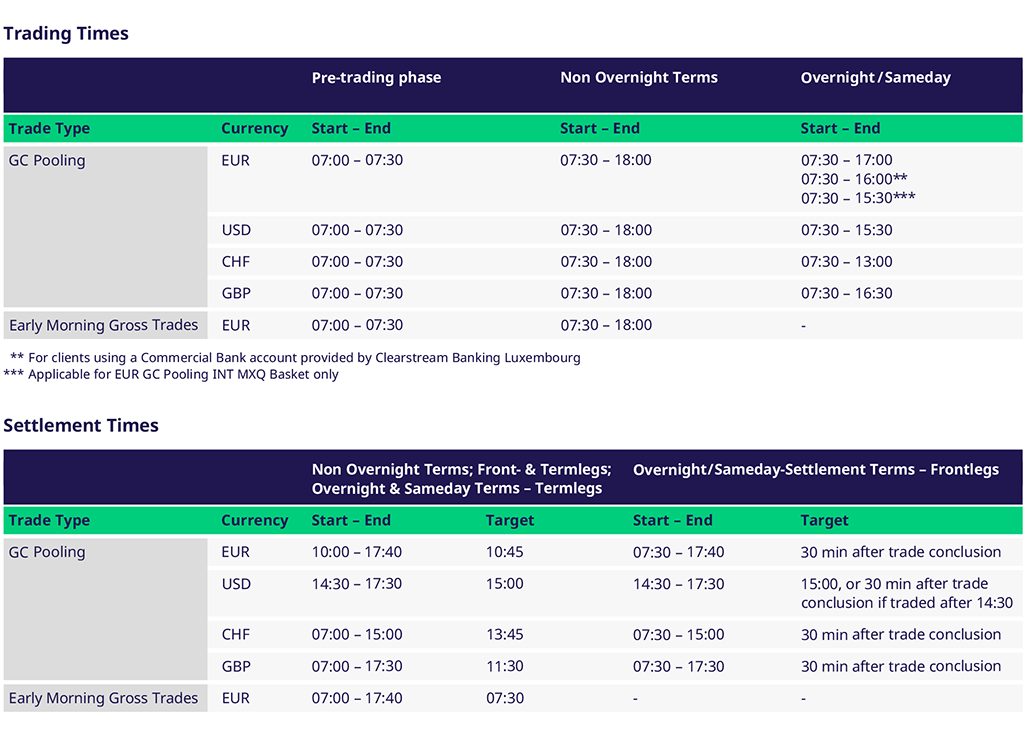Screen dimensions: 1024x738
Task: Select GC Pooling cell in Trading Times table
Action: pyautogui.click(x=47, y=161)
